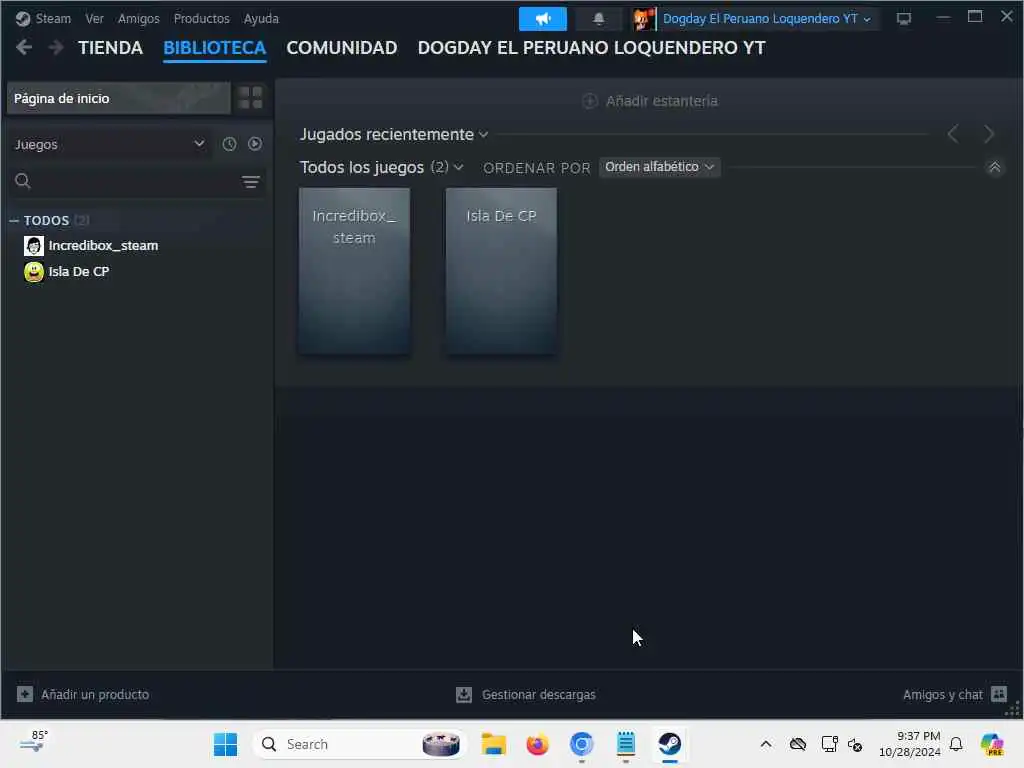Click the user avatar picture

click(643, 19)
